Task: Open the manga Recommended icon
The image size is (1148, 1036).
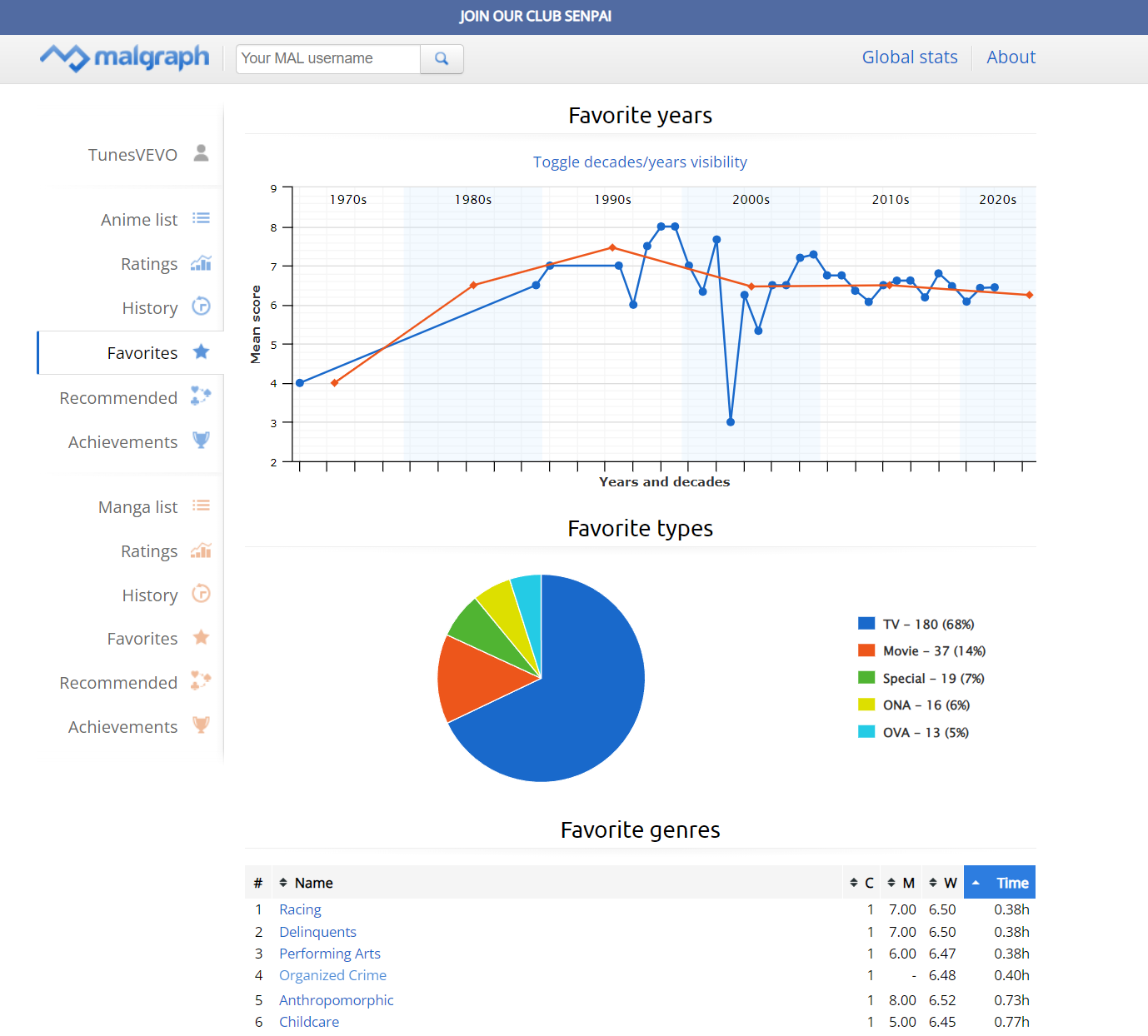Action: pos(201,681)
